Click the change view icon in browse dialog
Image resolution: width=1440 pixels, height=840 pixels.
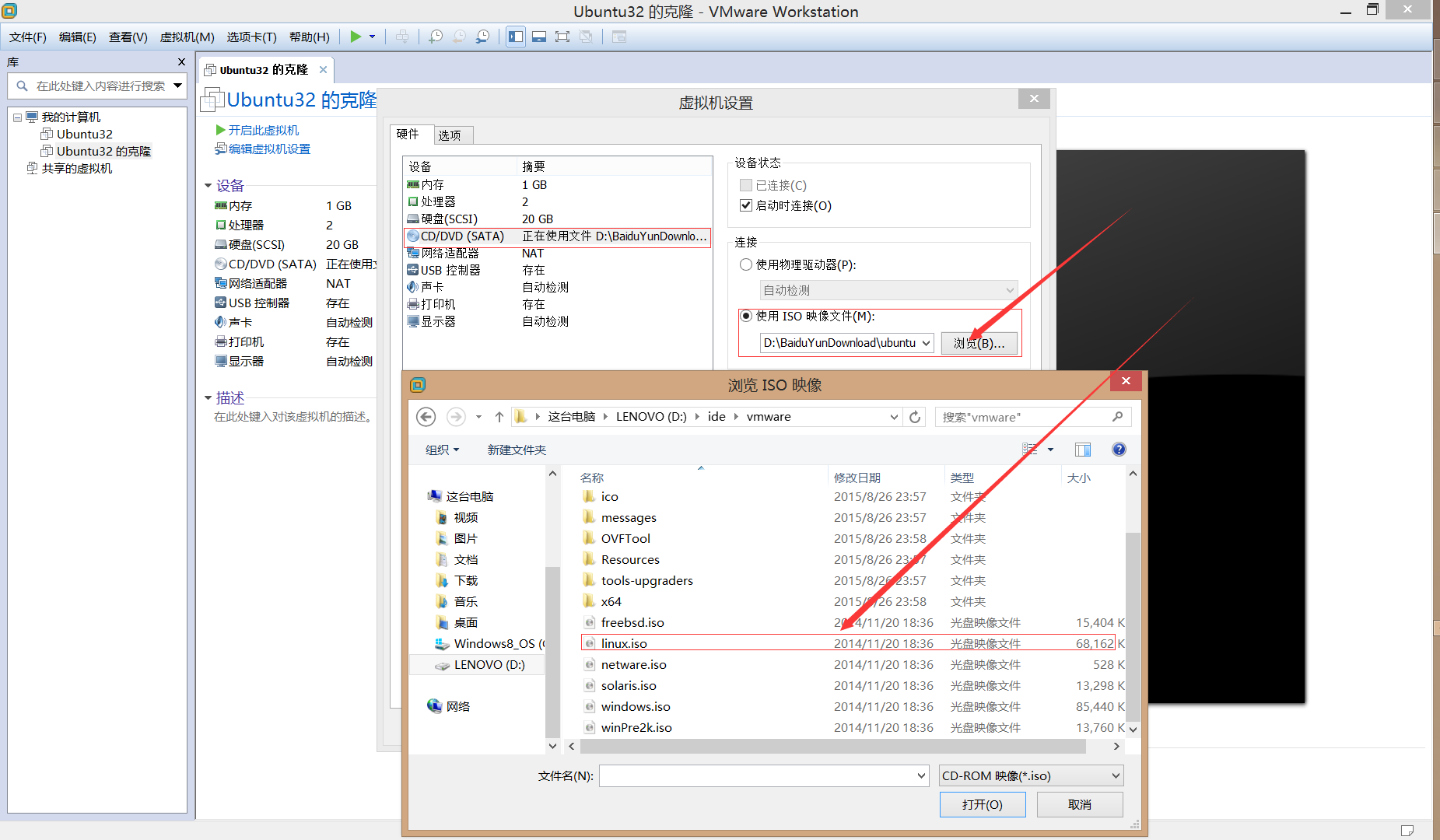point(1030,450)
